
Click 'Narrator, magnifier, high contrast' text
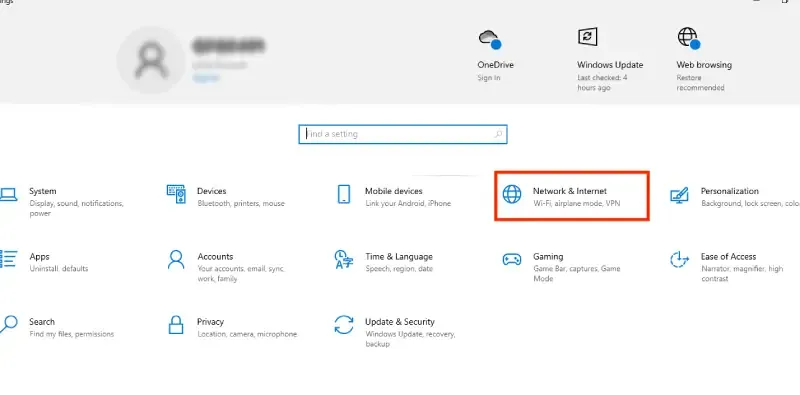[742, 274]
